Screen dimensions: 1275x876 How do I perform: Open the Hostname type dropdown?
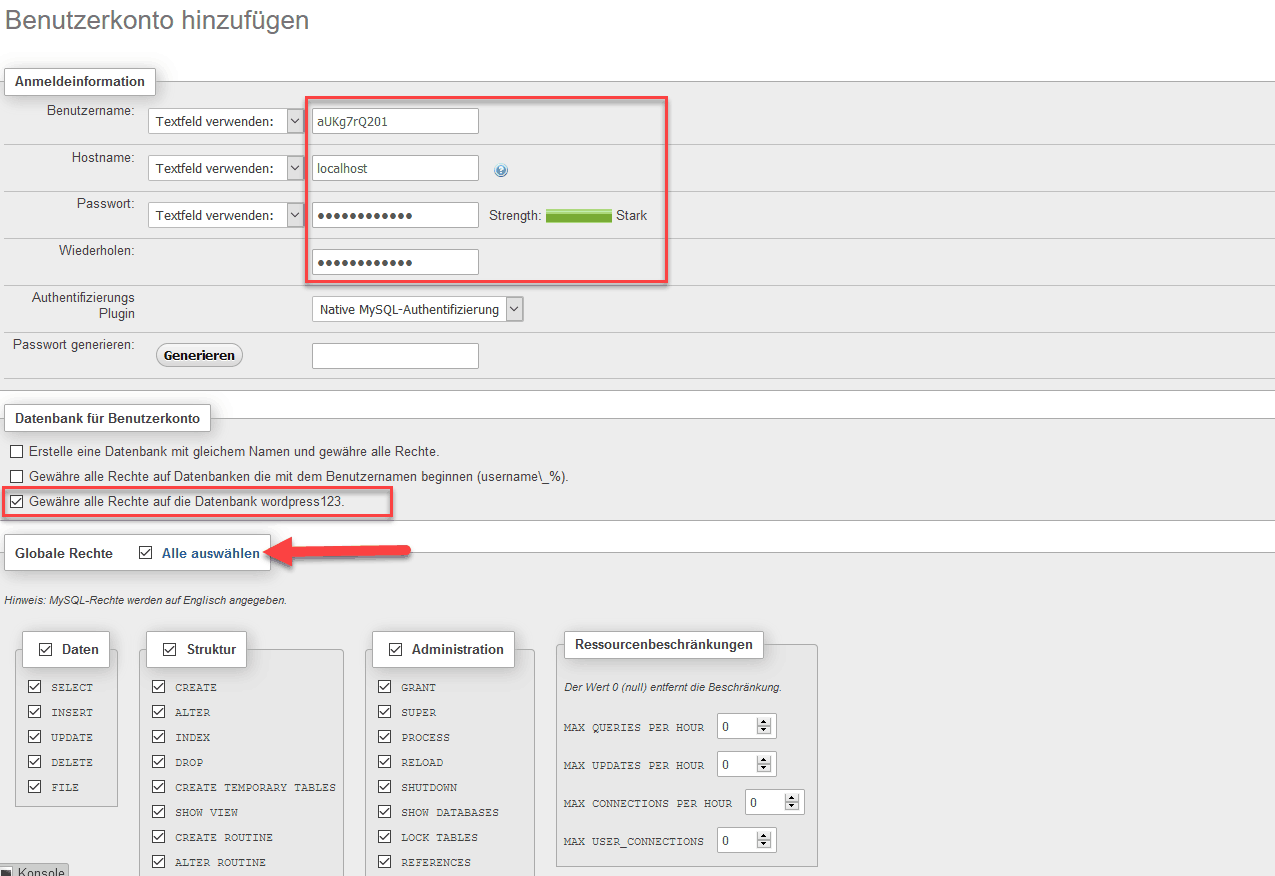pos(225,169)
